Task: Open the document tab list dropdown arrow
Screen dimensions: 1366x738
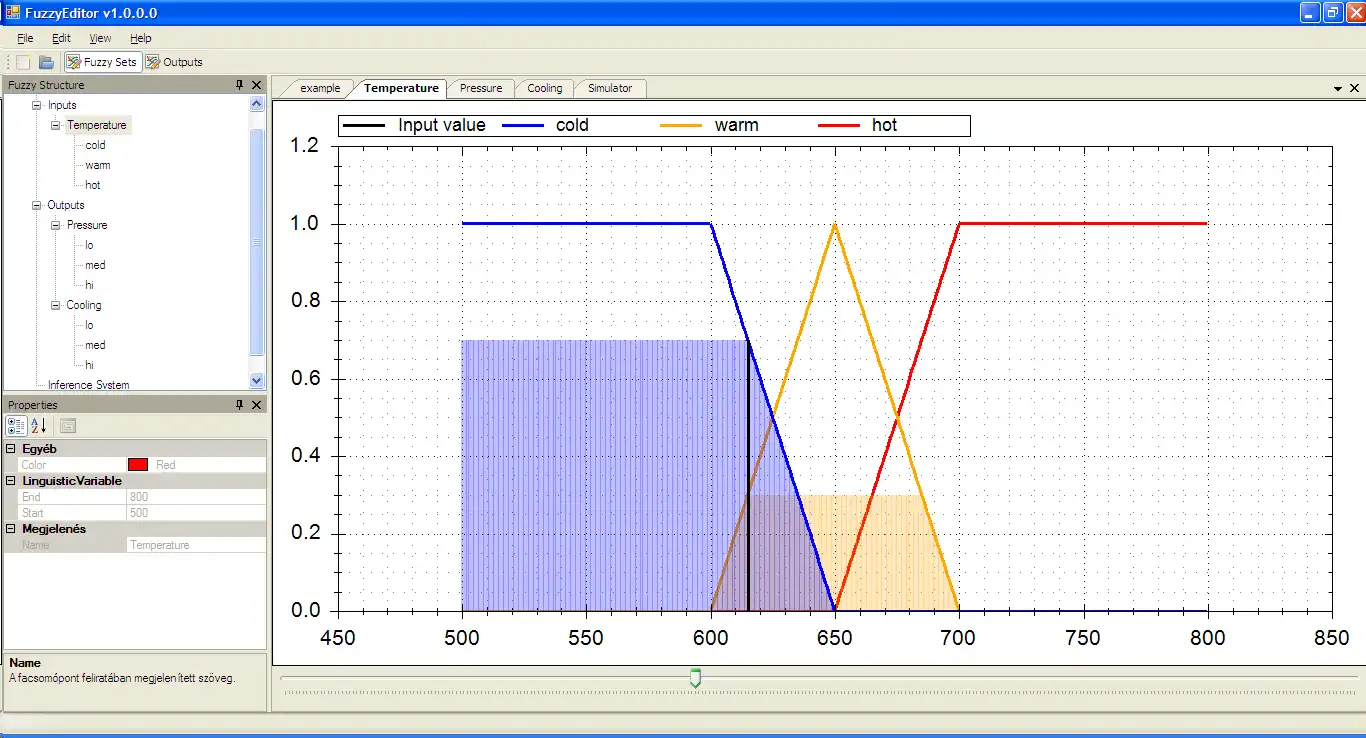Action: click(1338, 89)
